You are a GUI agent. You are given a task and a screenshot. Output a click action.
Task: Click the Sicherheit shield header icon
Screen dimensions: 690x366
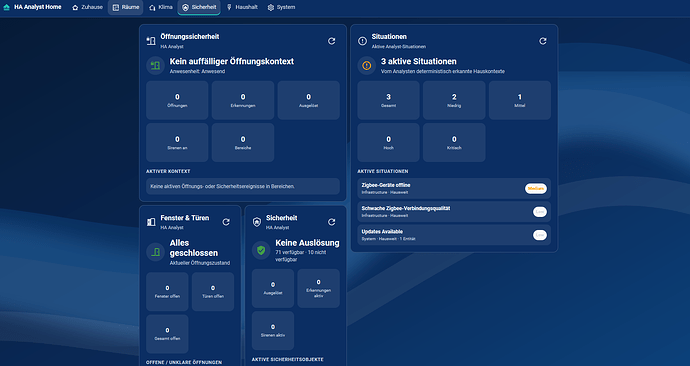(x=257, y=222)
